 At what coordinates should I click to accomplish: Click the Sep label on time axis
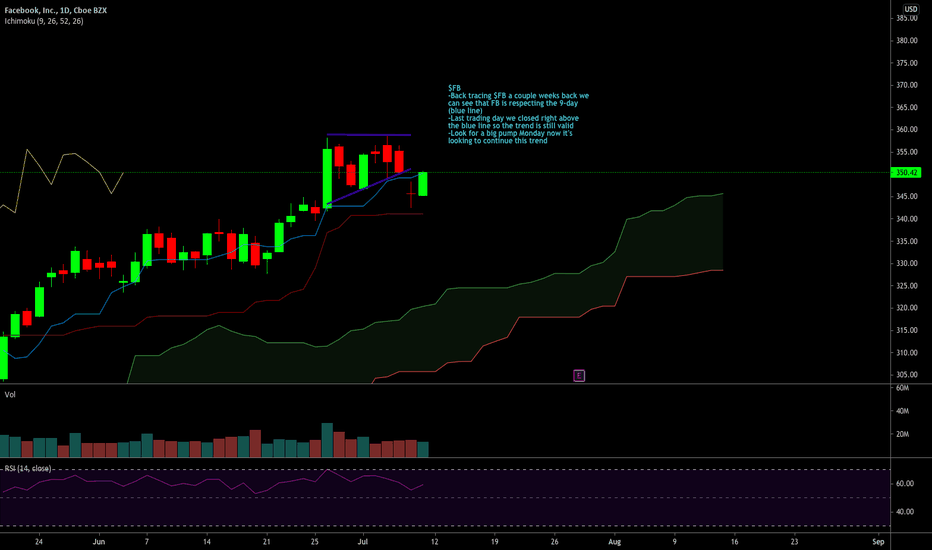coord(879,542)
